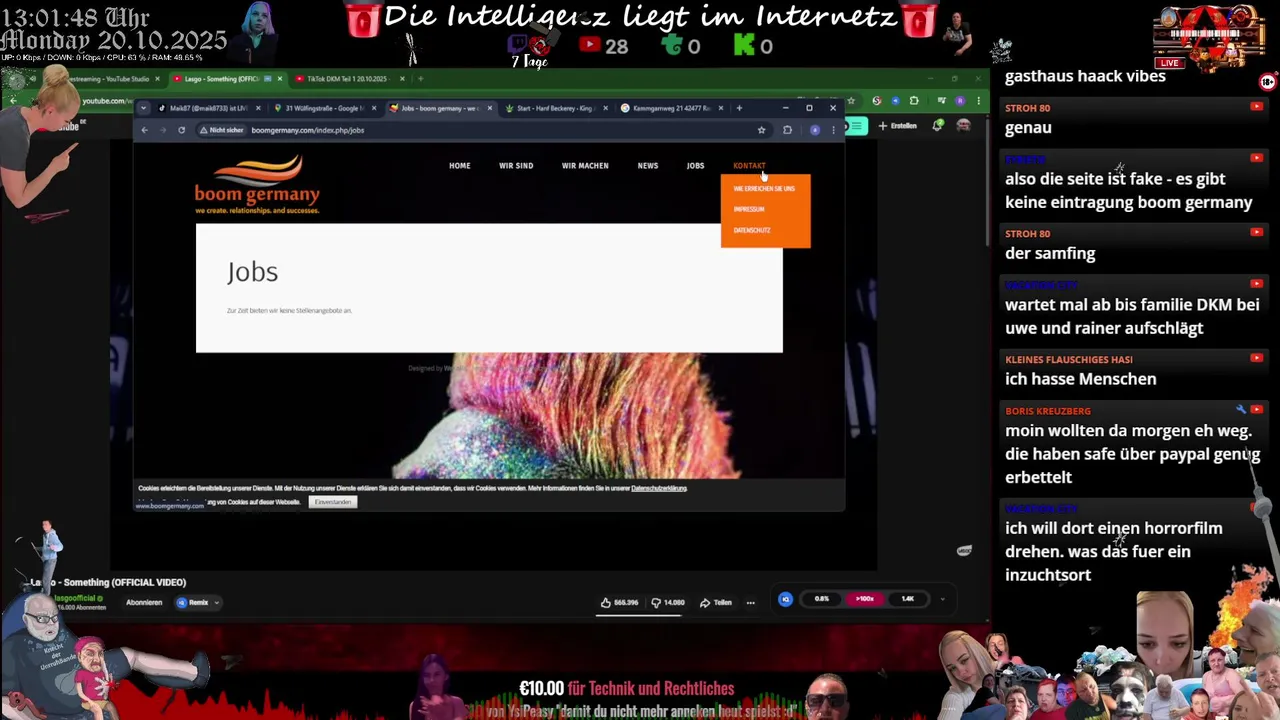Open the tab search dropdown arrow
Screen dimensions: 1280x720
pyautogui.click(x=143, y=108)
